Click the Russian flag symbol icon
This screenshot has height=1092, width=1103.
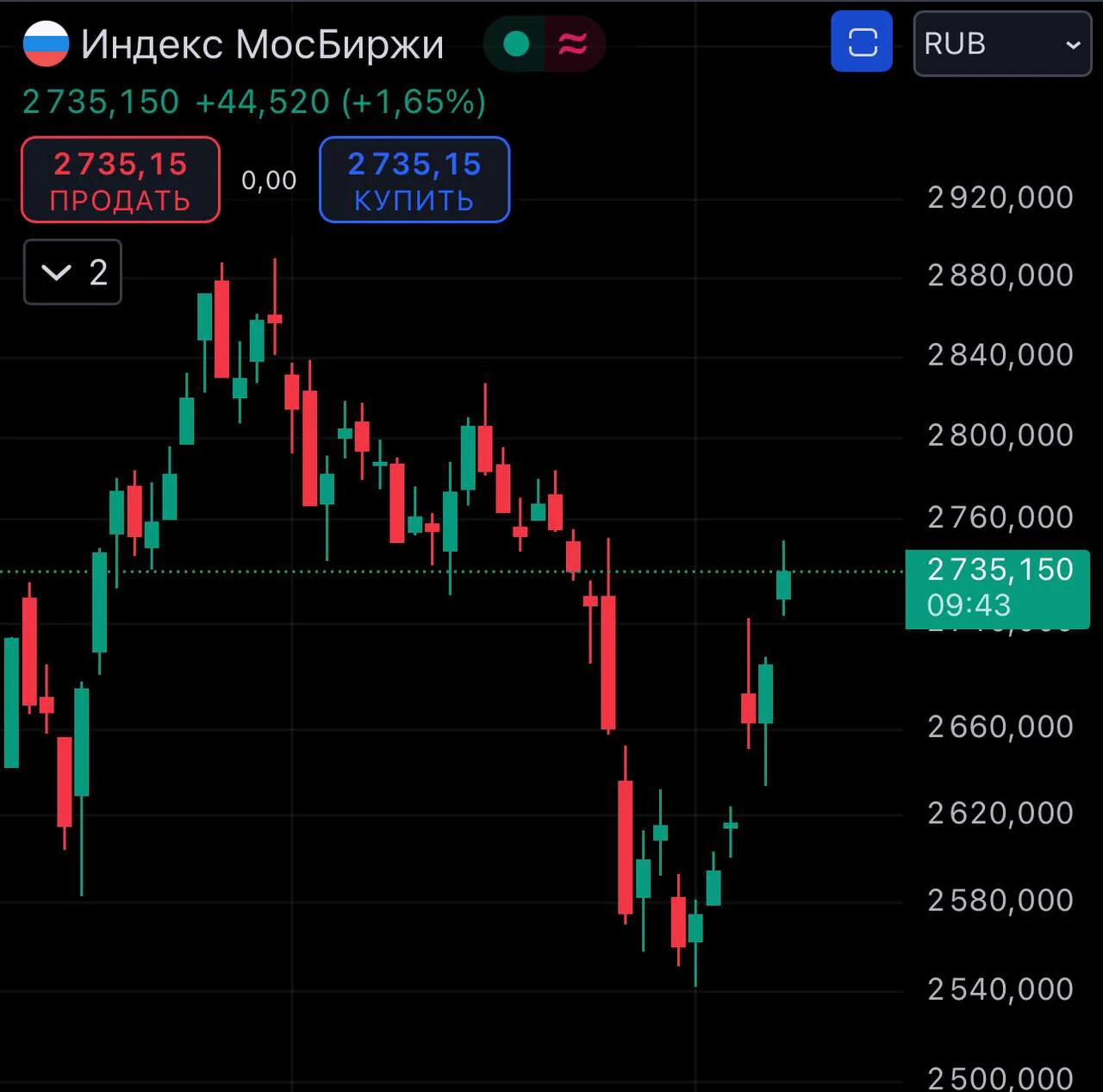(46, 44)
